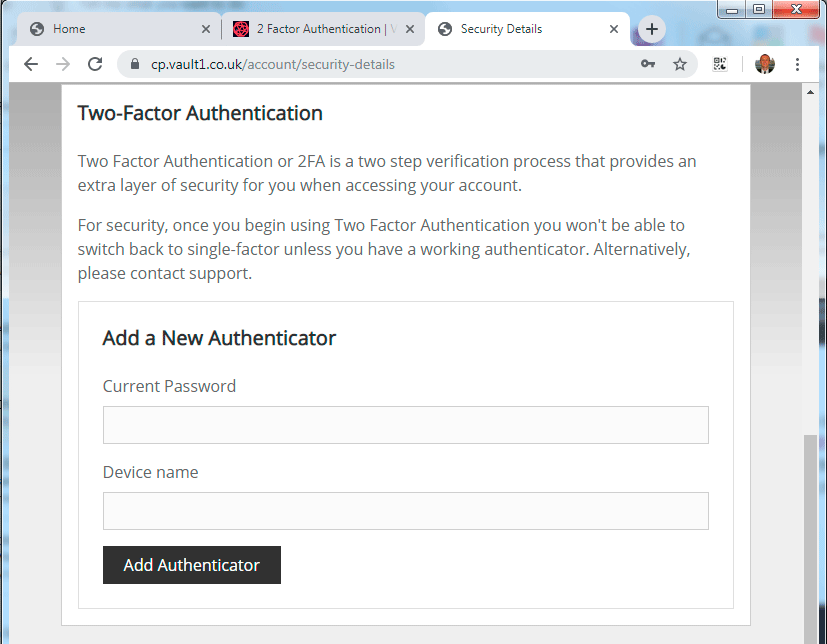Open the saved passwords key icon
This screenshot has width=827, height=644.
[x=648, y=64]
